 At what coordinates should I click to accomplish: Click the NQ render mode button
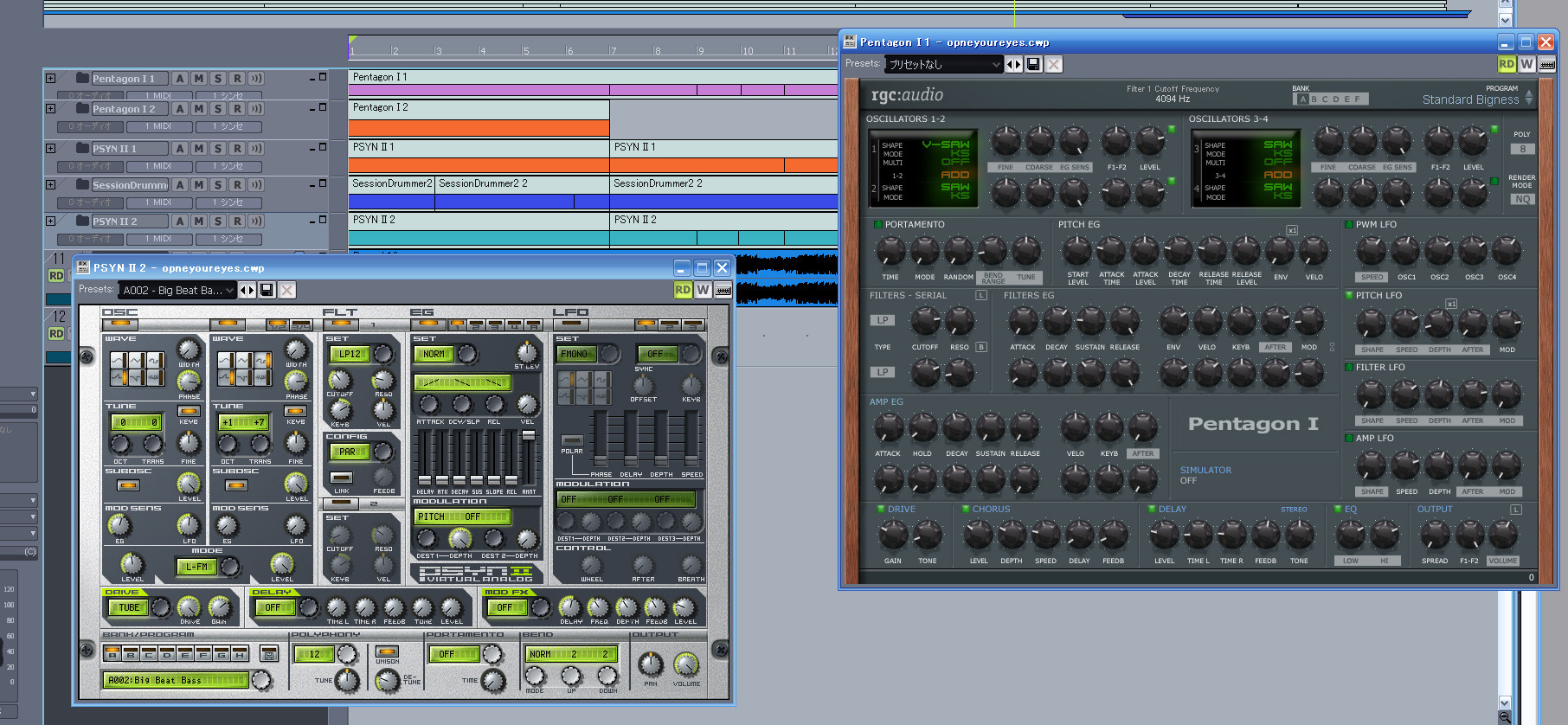1522,199
